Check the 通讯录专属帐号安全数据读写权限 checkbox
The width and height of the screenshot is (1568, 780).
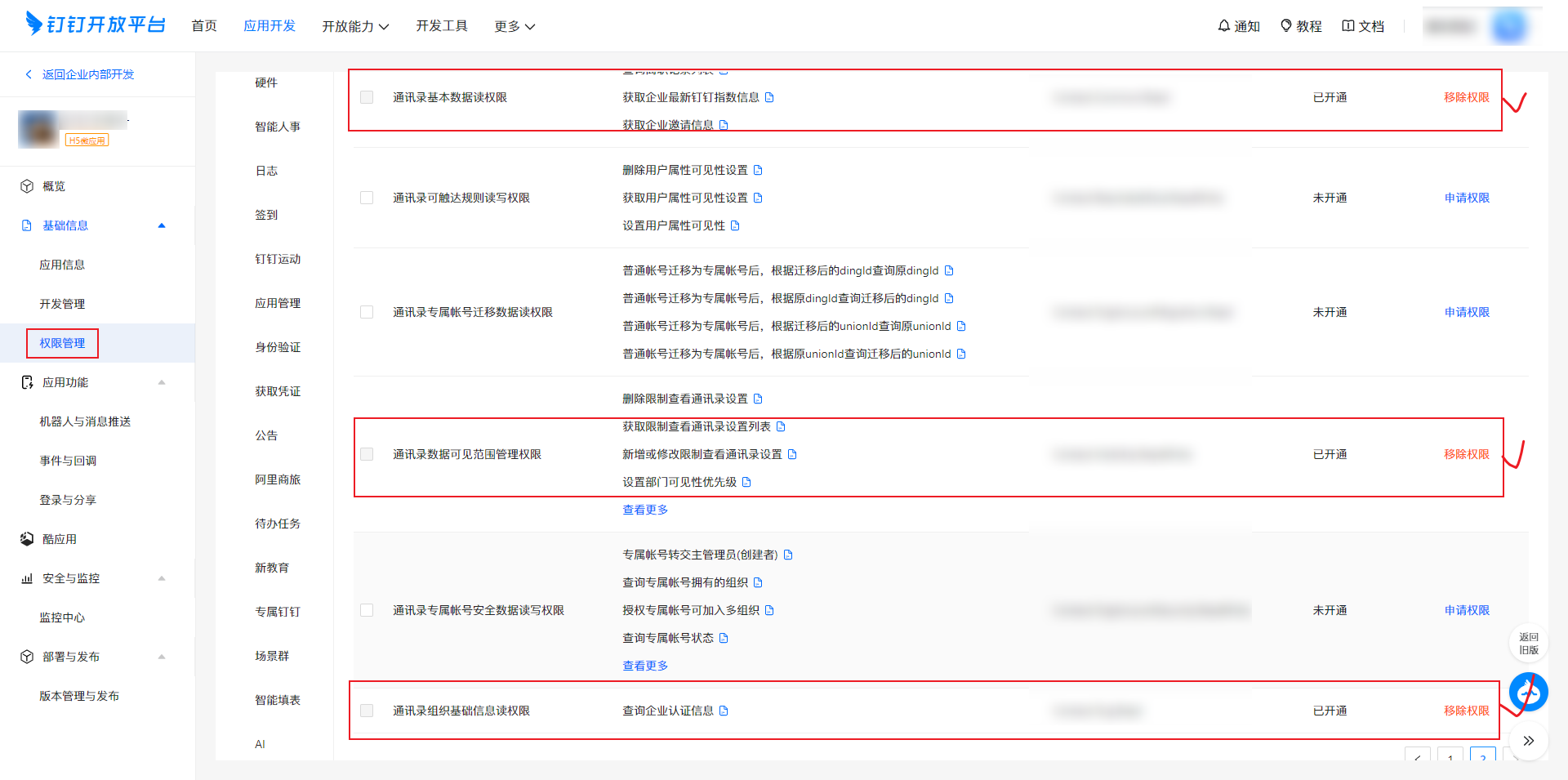click(367, 610)
